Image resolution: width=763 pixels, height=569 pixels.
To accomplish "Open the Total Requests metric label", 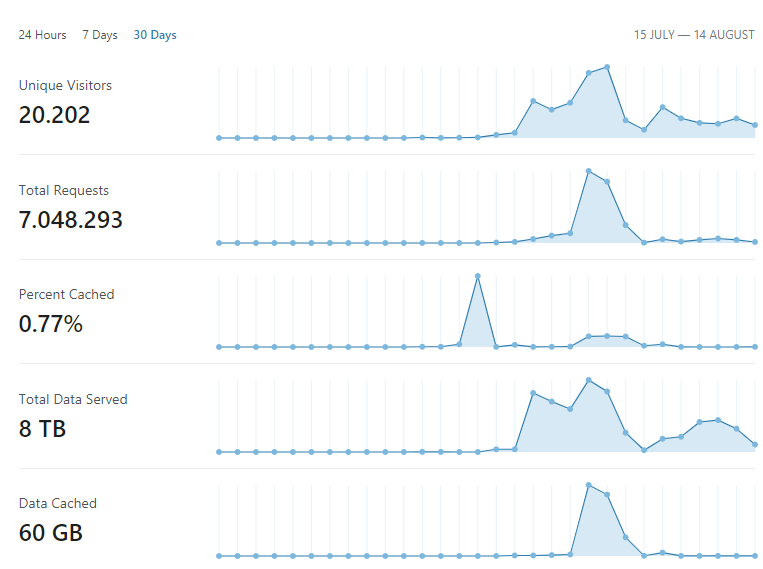I will (x=64, y=190).
